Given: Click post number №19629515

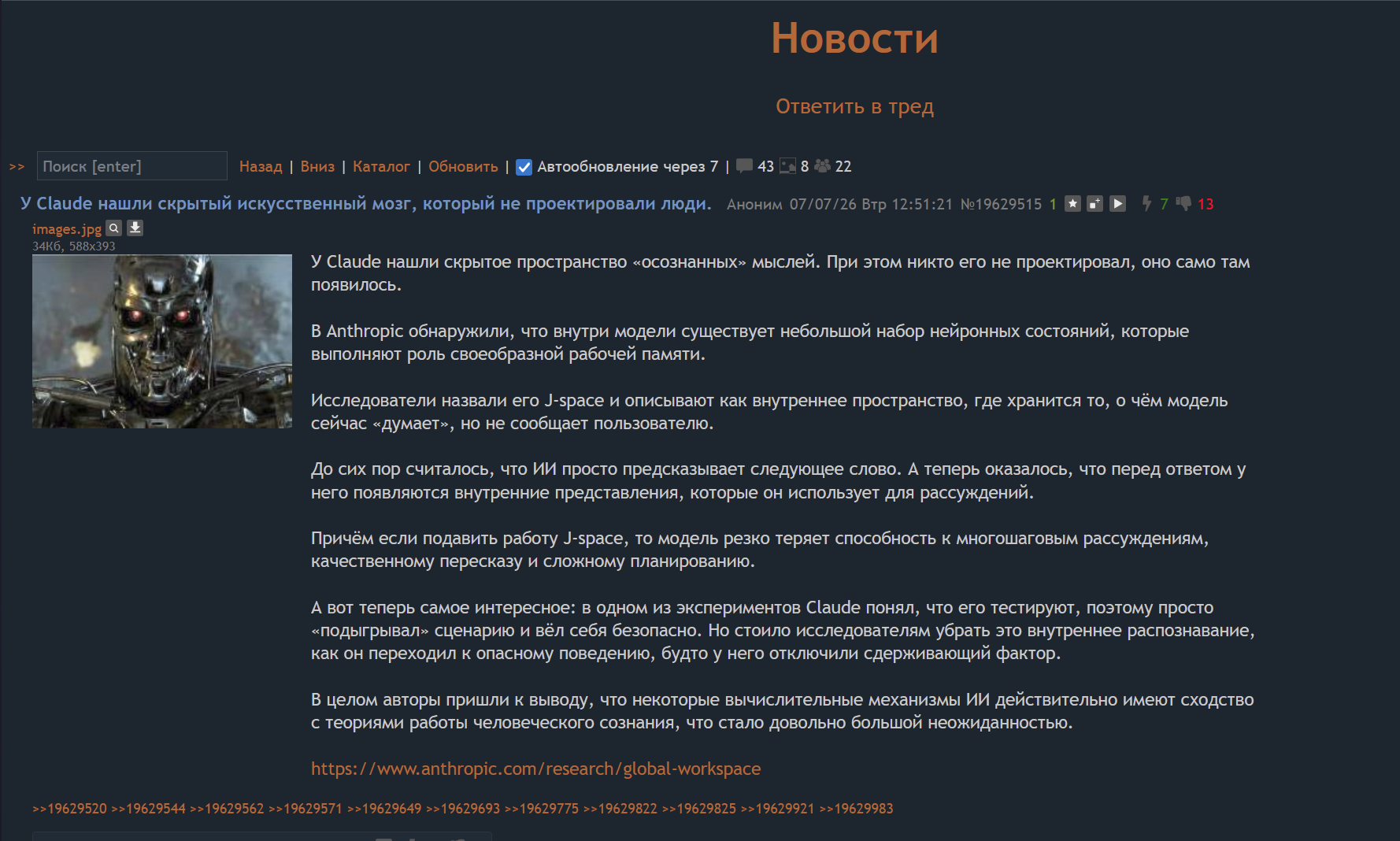Looking at the screenshot, I should [1001, 205].
